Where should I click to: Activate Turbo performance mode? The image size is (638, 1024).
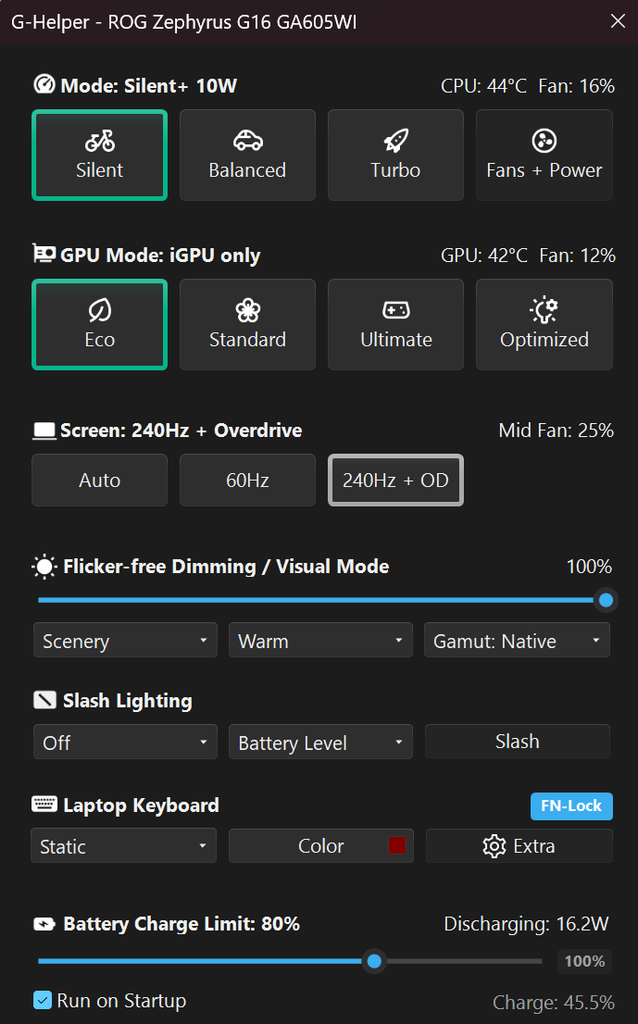pyautogui.click(x=396, y=155)
